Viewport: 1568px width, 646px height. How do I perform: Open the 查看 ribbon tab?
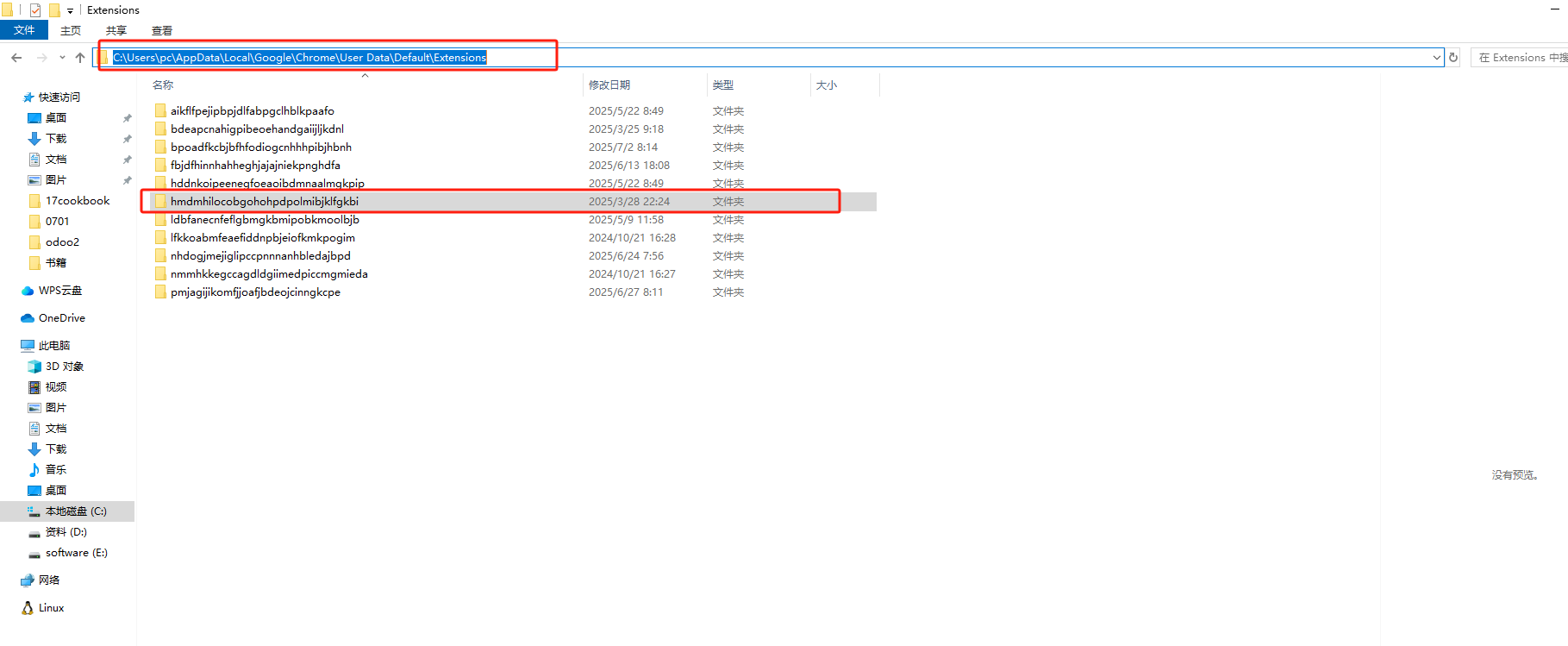click(x=162, y=30)
